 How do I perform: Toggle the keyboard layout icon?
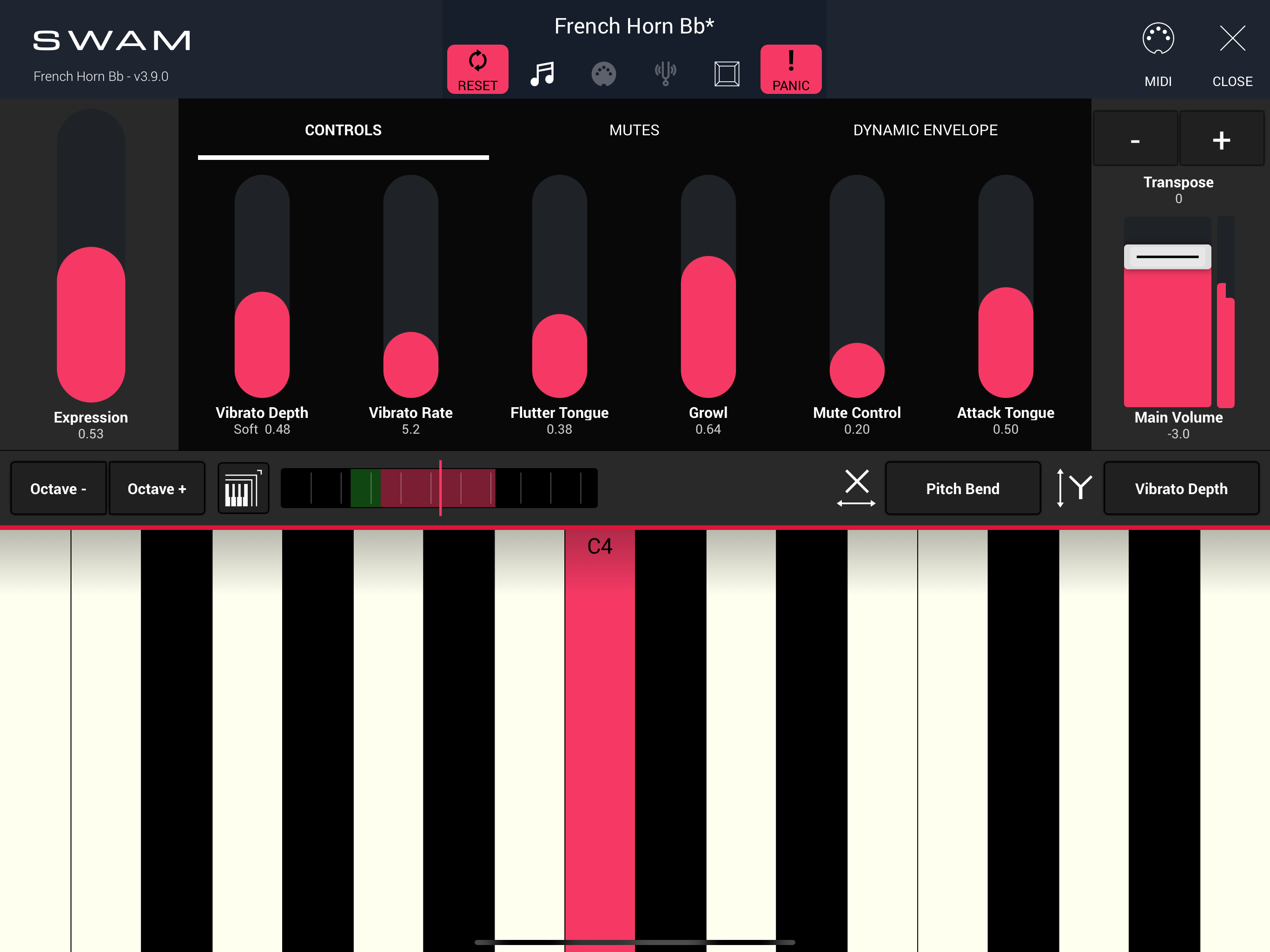pos(244,489)
